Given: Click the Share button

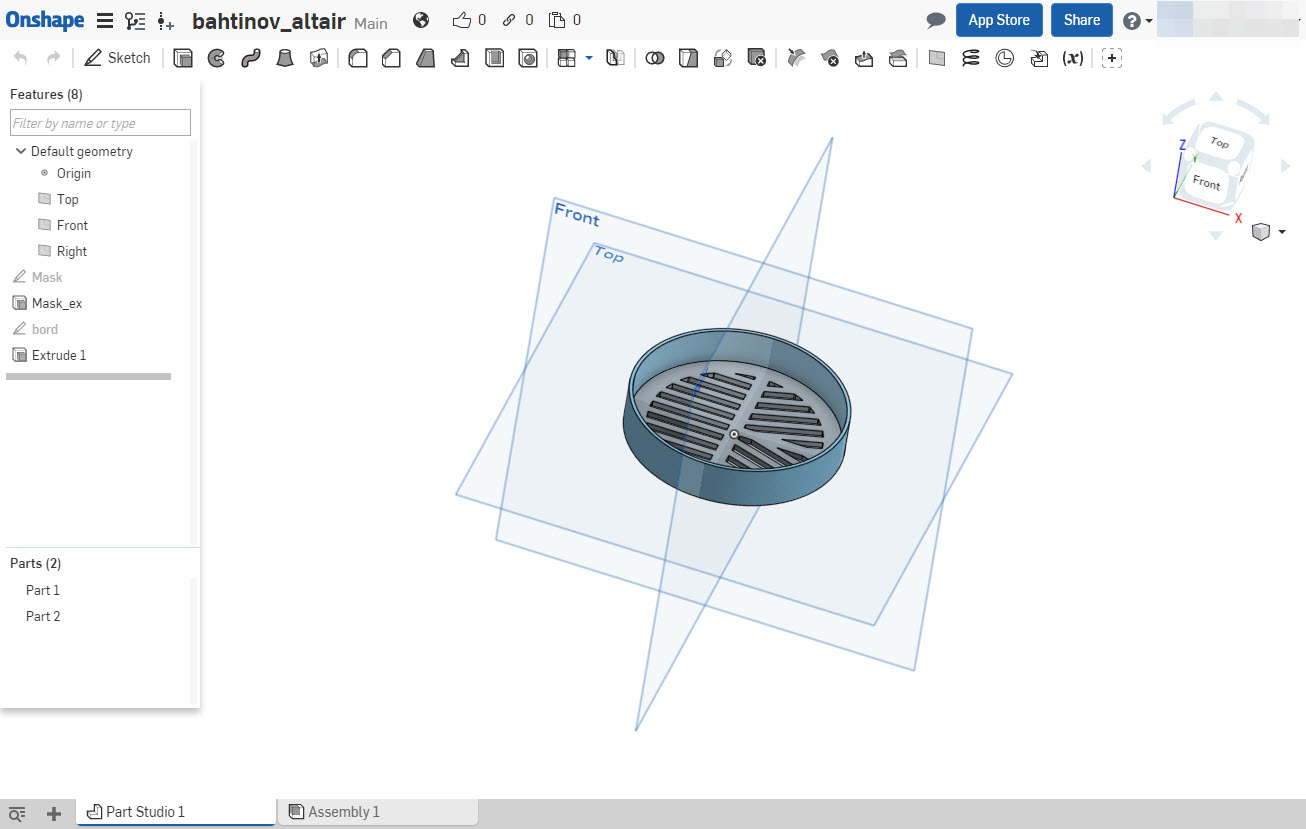Looking at the screenshot, I should [1081, 19].
